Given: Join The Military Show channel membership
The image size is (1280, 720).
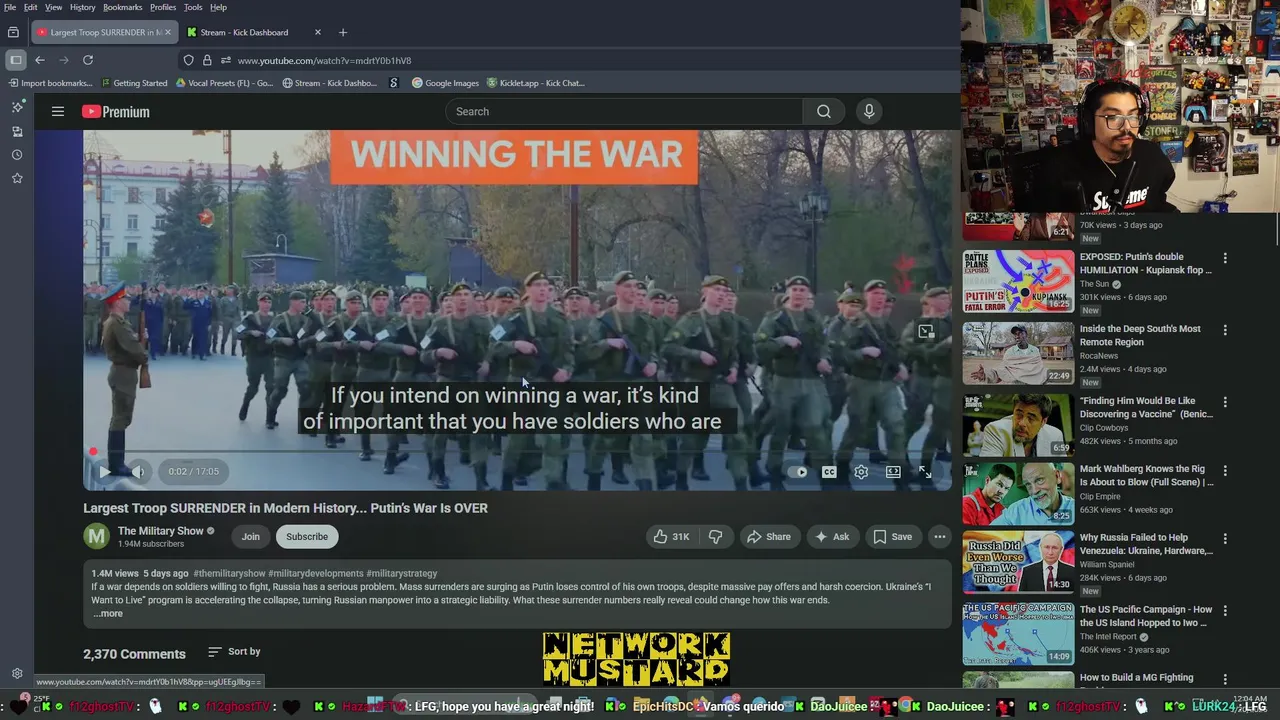Looking at the screenshot, I should click(250, 537).
